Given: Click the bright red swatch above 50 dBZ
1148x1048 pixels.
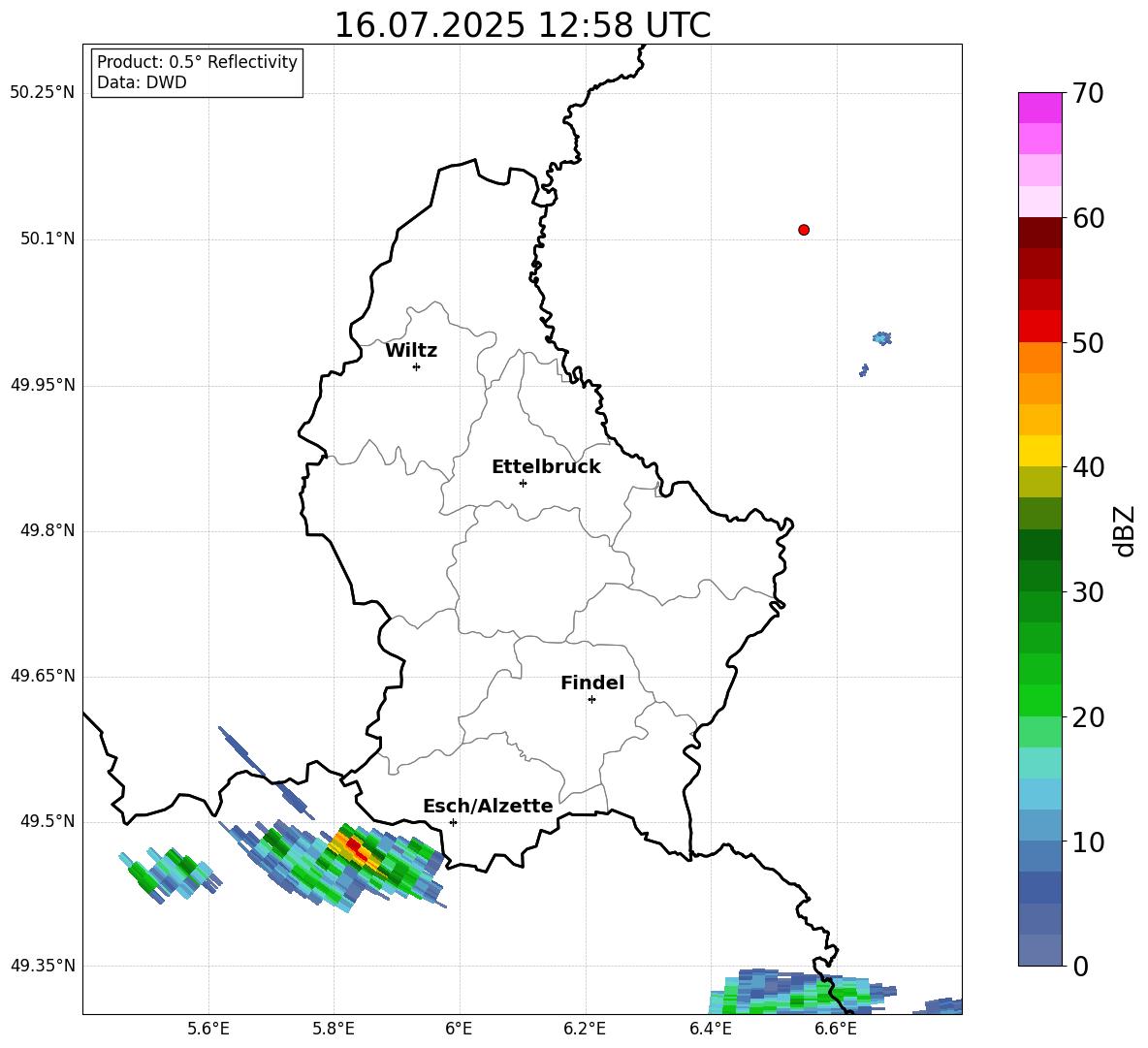Looking at the screenshot, I should [1039, 327].
